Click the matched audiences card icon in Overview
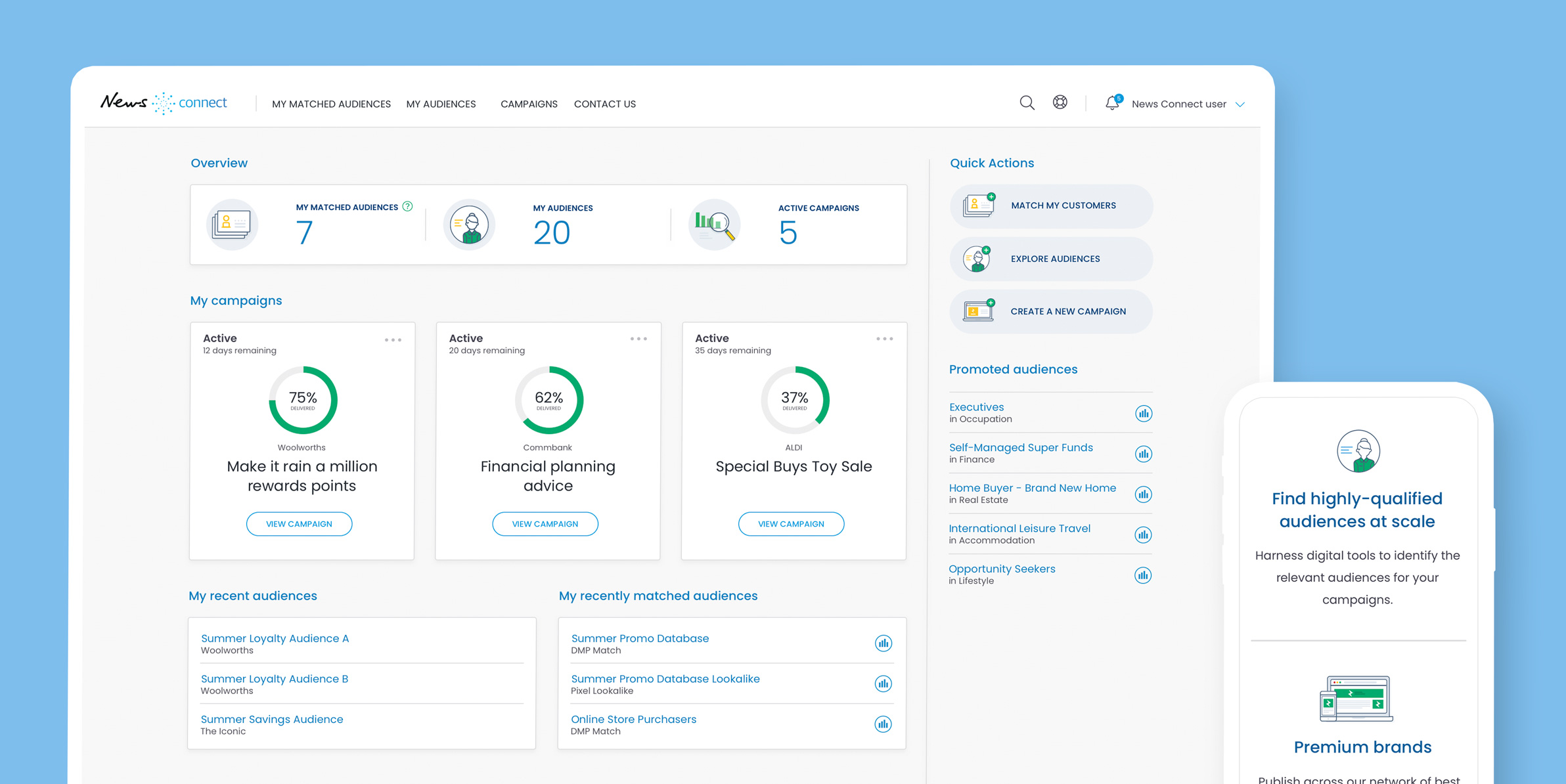Screen dimensions: 1566x784 click(231, 224)
